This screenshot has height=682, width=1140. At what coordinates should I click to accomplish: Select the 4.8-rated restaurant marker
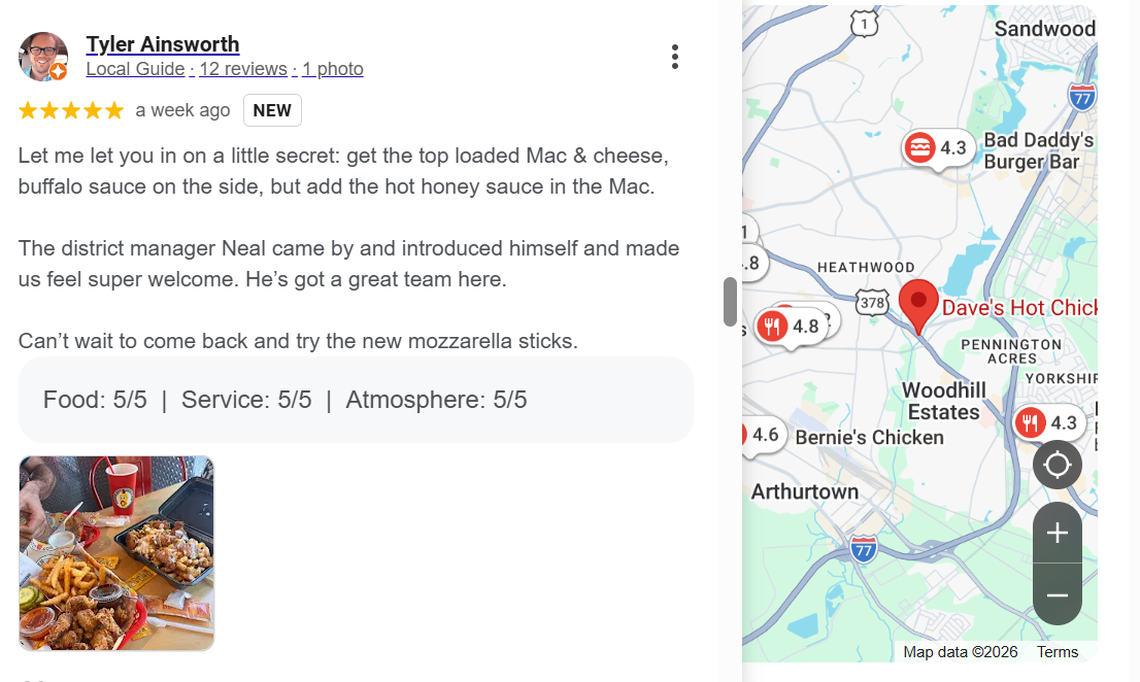pyautogui.click(x=790, y=322)
